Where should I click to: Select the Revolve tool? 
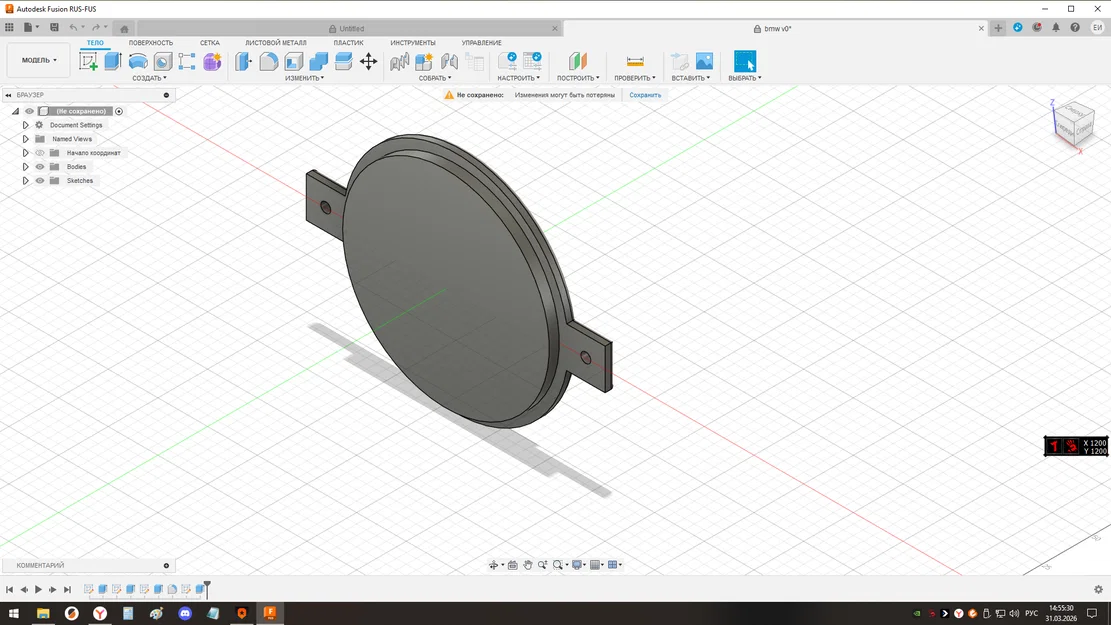click(x=138, y=61)
